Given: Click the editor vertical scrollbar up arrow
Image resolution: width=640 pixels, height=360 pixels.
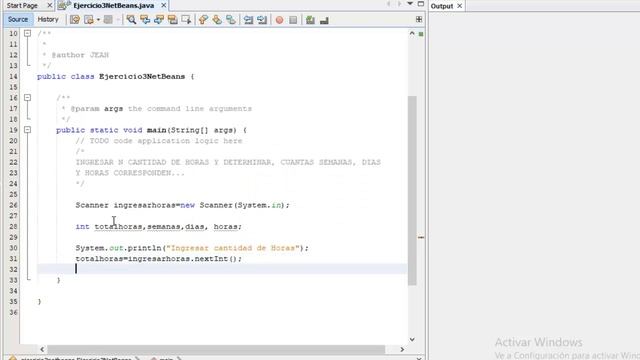Looking at the screenshot, I should tap(412, 33).
